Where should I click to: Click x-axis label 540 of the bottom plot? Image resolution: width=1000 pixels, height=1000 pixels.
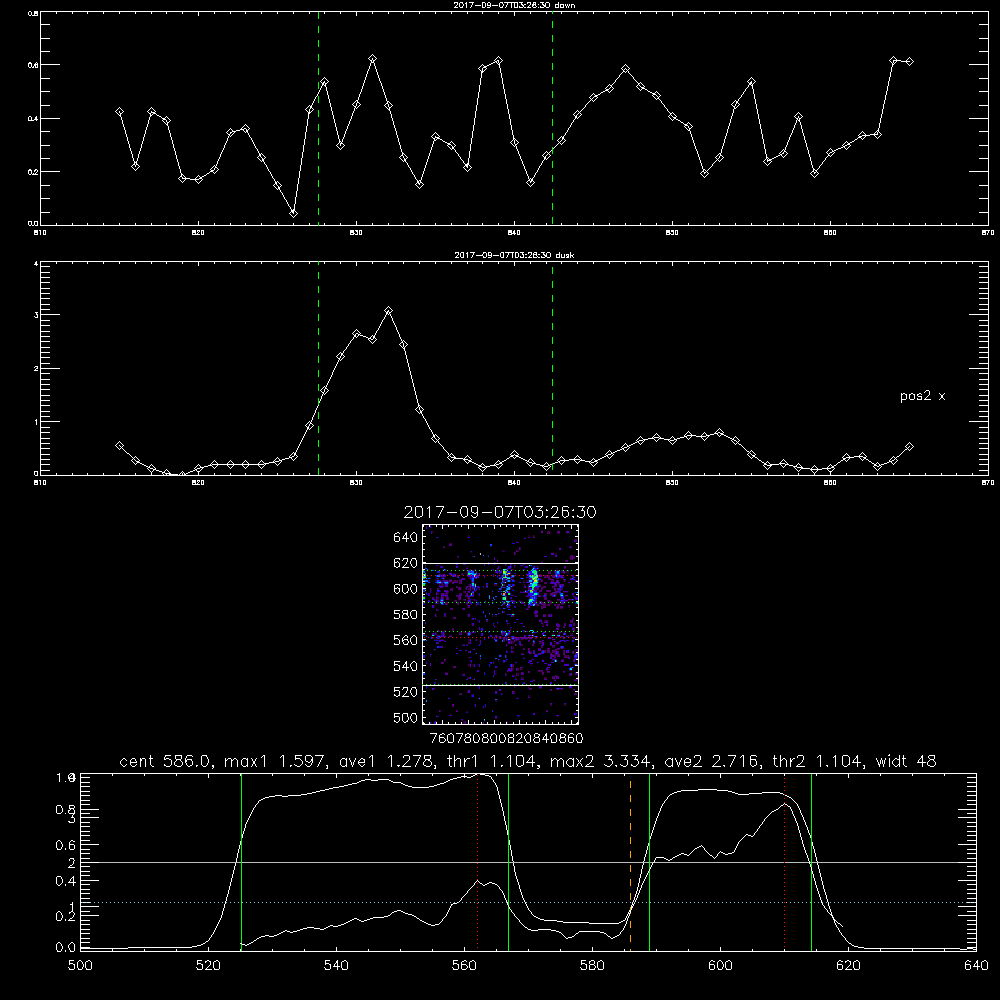point(336,965)
